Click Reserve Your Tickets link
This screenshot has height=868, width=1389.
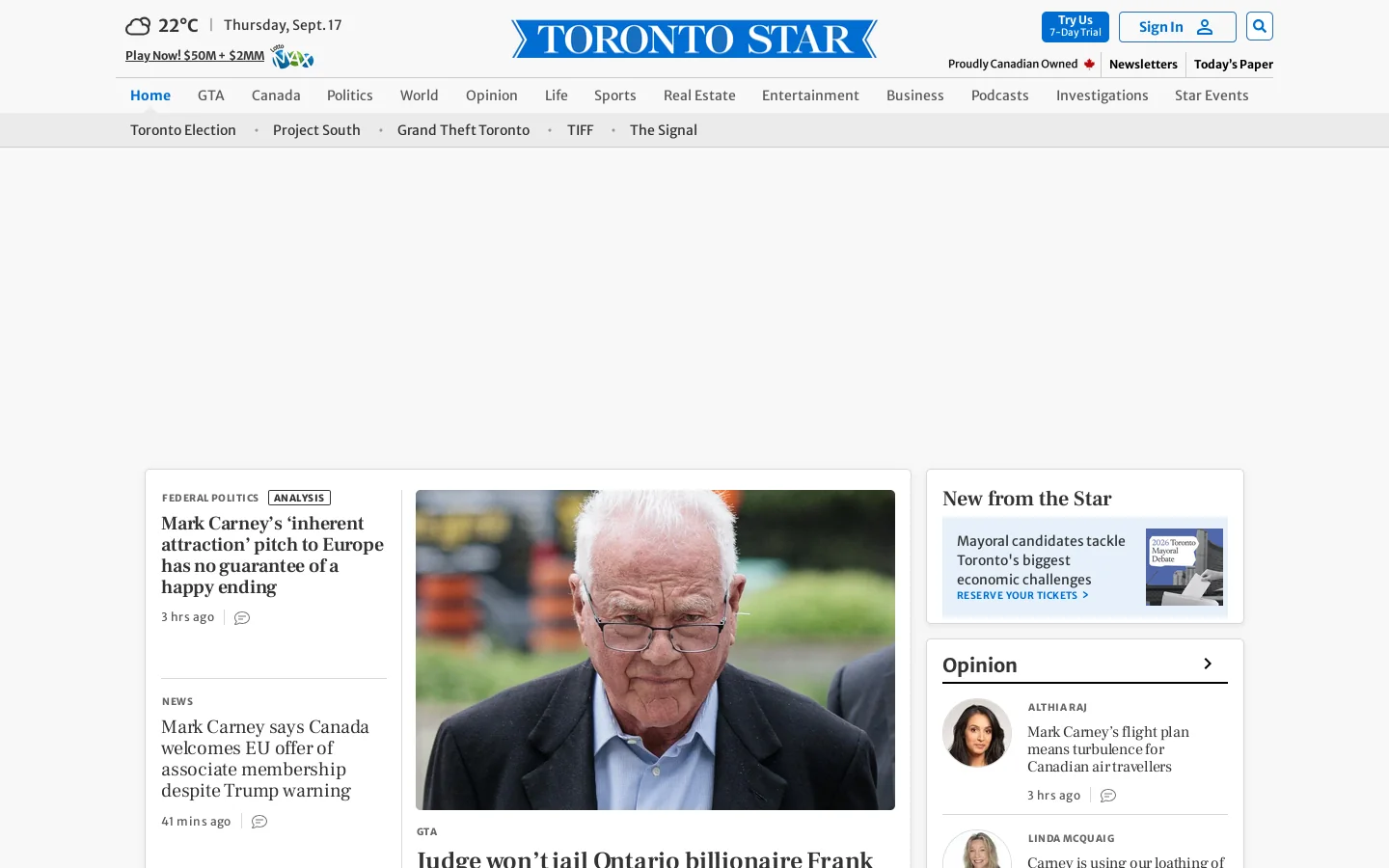(1022, 596)
